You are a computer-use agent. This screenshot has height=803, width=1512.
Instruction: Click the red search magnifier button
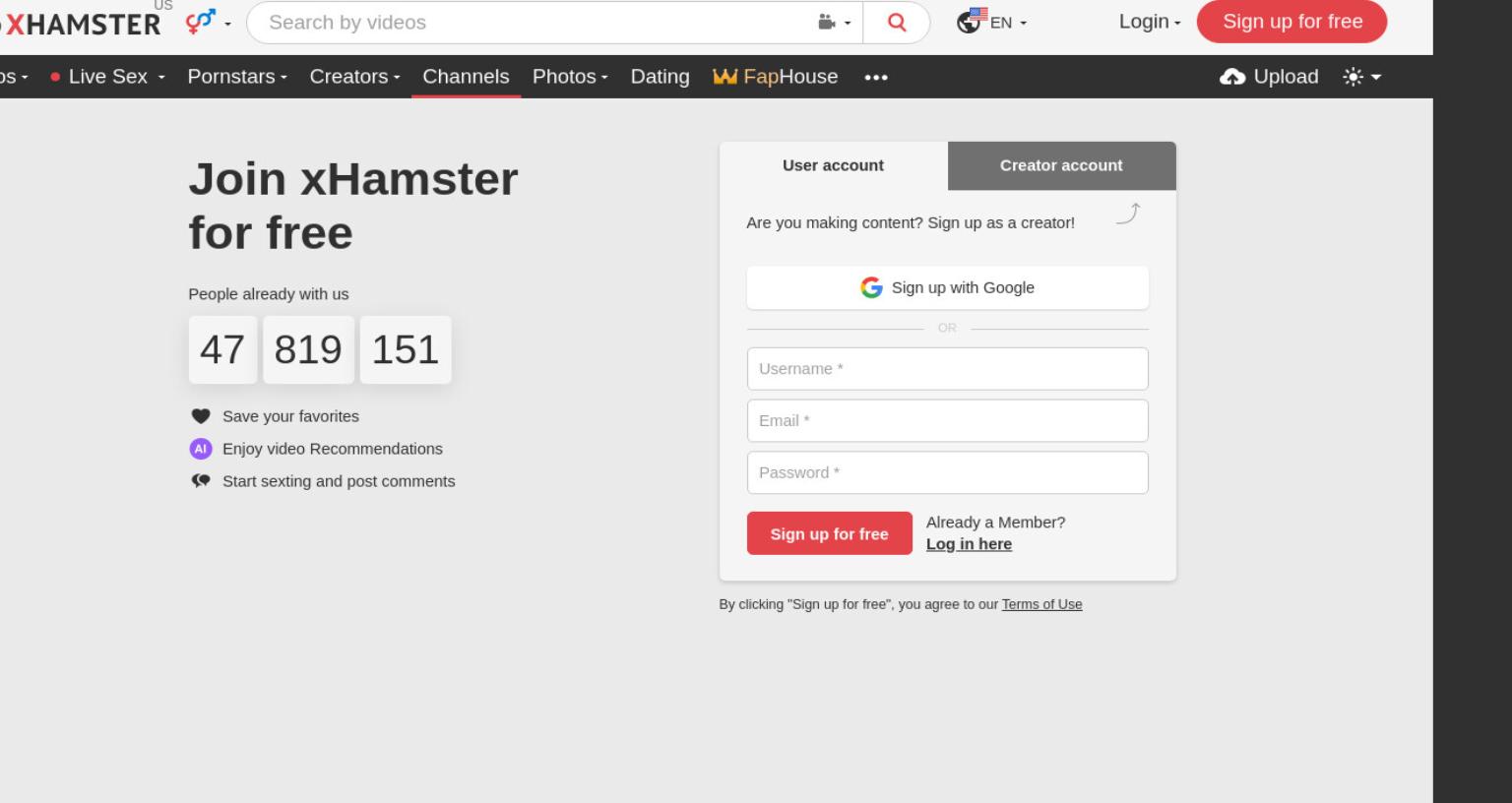pos(896,22)
